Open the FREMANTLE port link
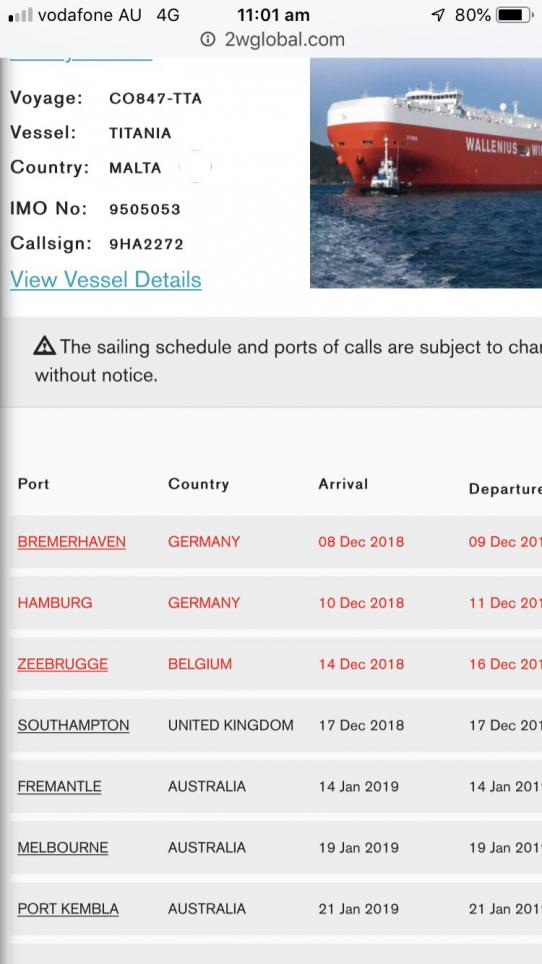The width and height of the screenshot is (542, 964). [59, 786]
